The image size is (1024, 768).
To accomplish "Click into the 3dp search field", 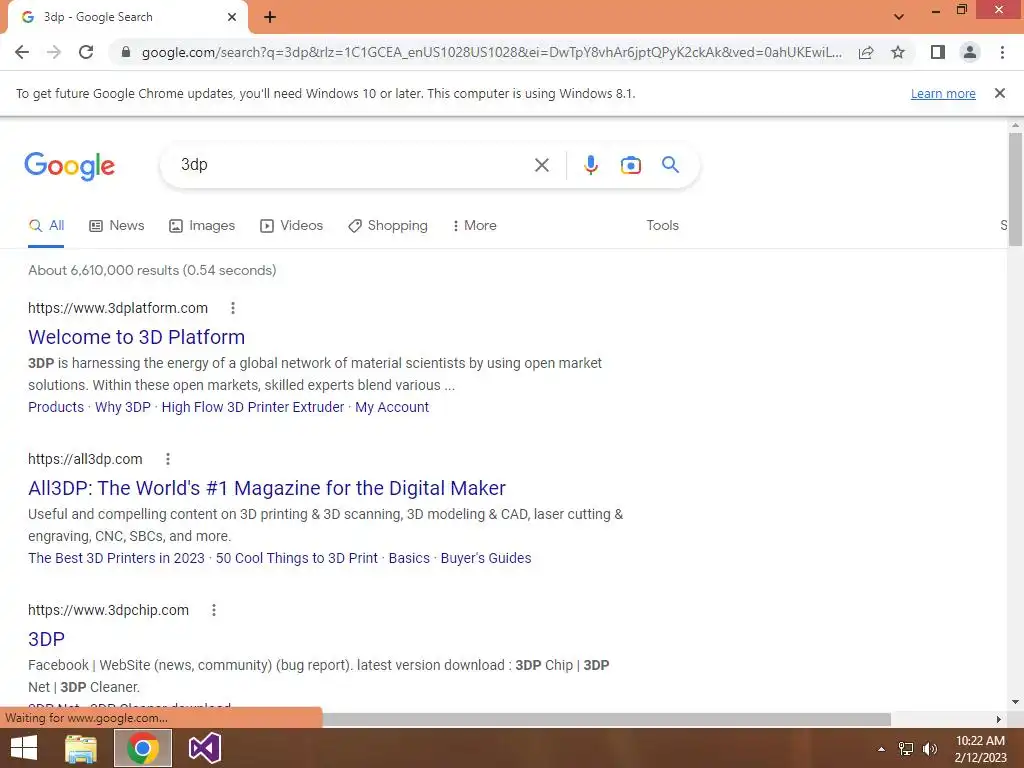I will [x=353, y=165].
